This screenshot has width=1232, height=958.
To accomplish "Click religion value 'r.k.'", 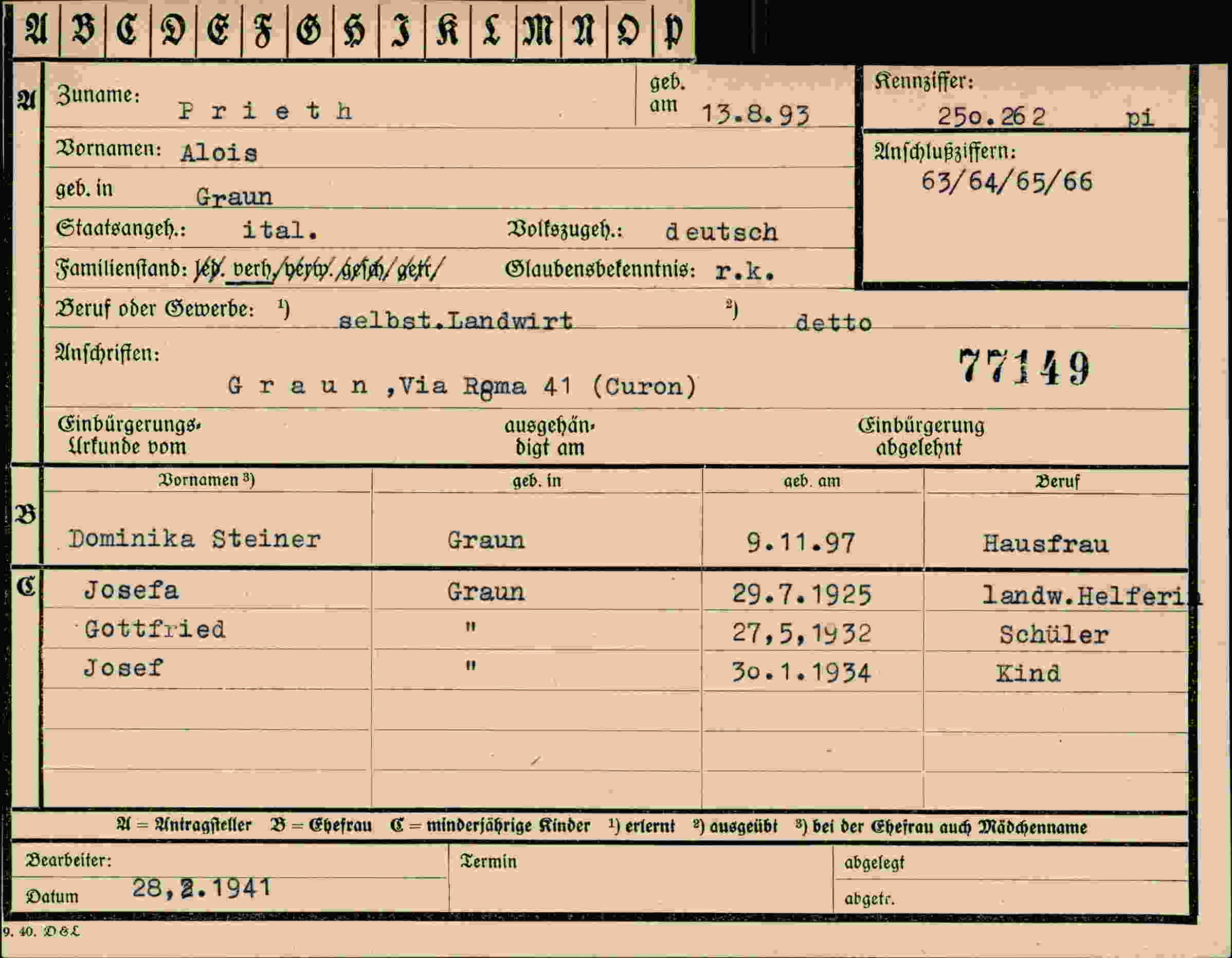I will 745,272.
